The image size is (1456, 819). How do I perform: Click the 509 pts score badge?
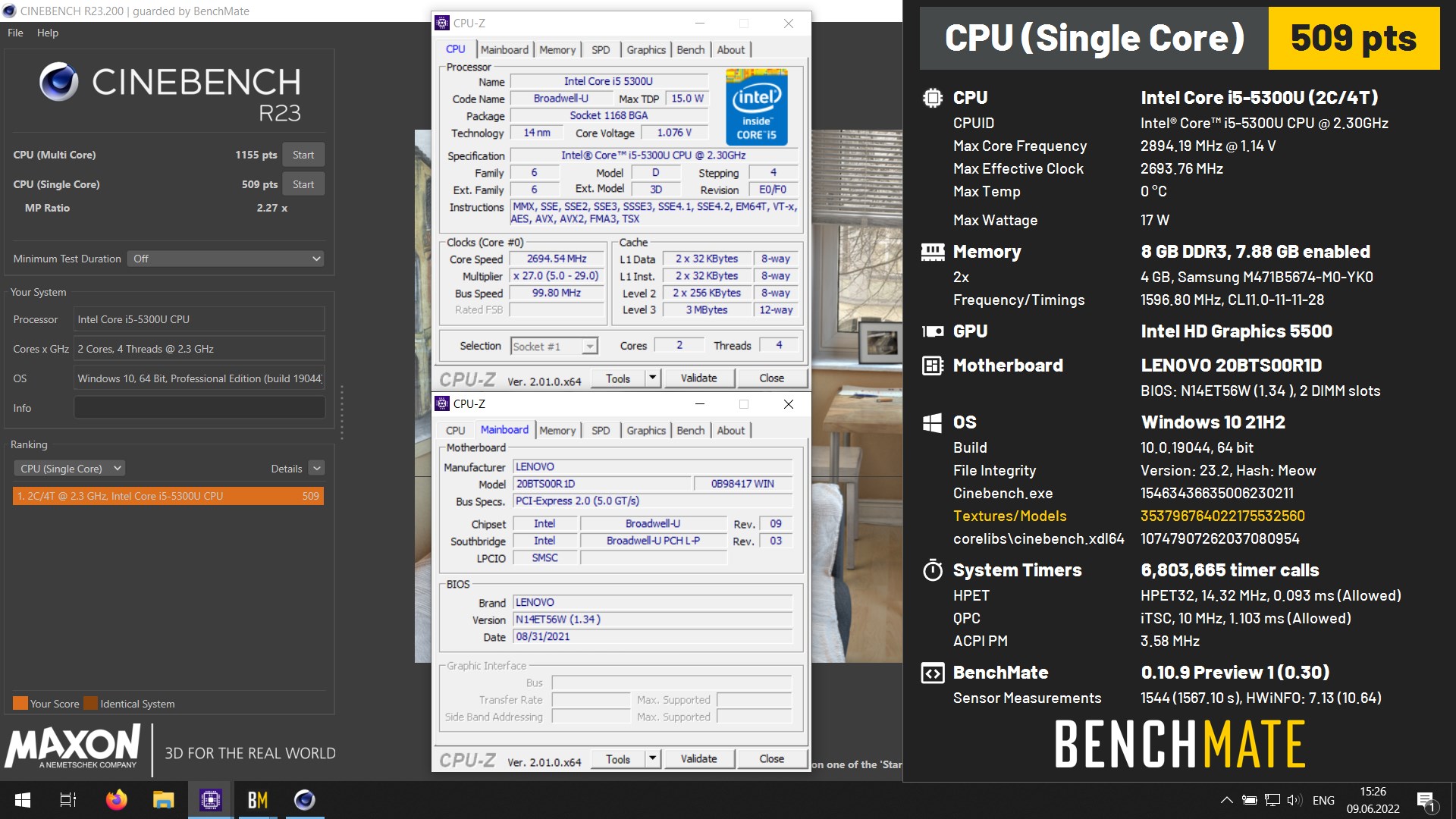point(1354,38)
